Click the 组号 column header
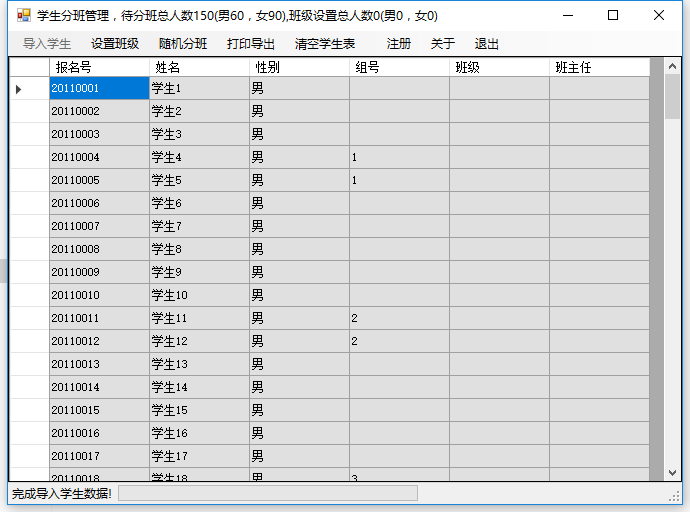The width and height of the screenshot is (690, 512). click(399, 67)
